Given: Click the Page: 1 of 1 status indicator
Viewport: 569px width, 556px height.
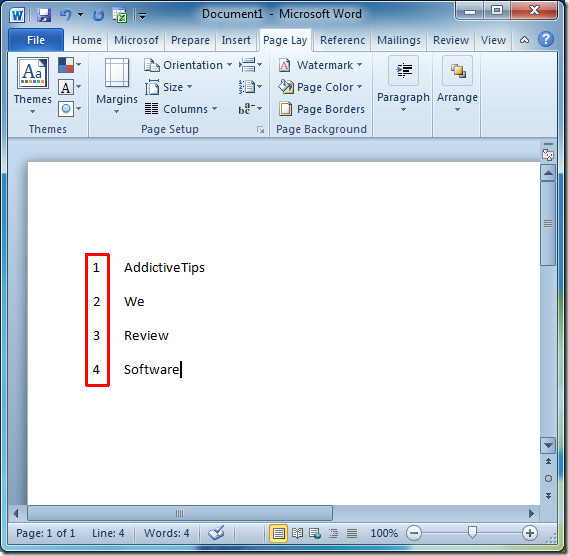Looking at the screenshot, I should (x=45, y=533).
